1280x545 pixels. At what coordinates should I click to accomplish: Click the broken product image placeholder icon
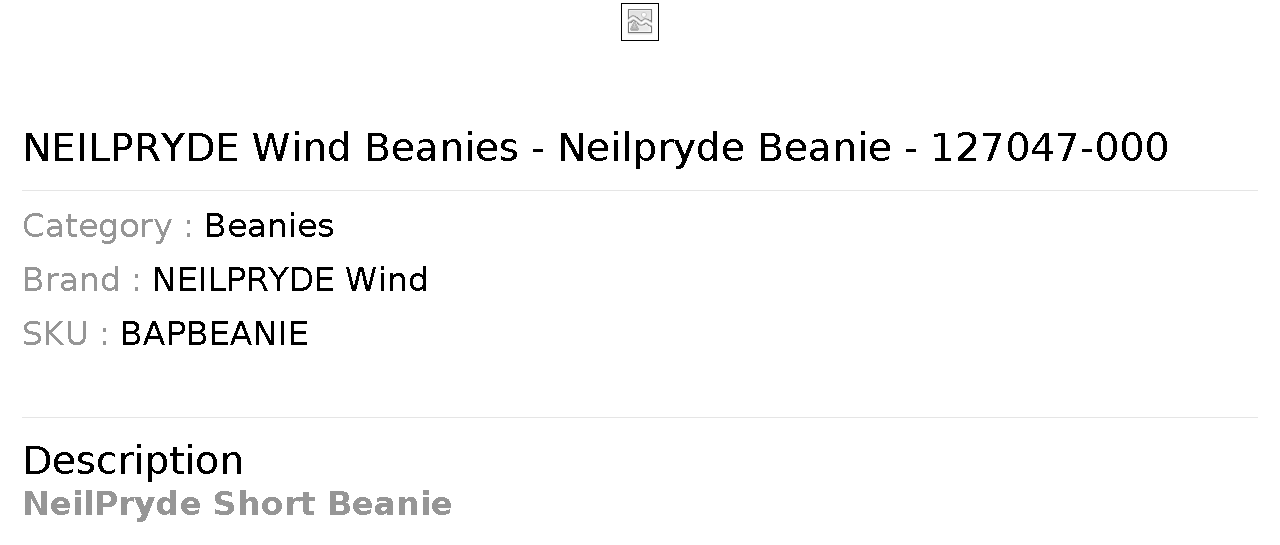pos(640,22)
